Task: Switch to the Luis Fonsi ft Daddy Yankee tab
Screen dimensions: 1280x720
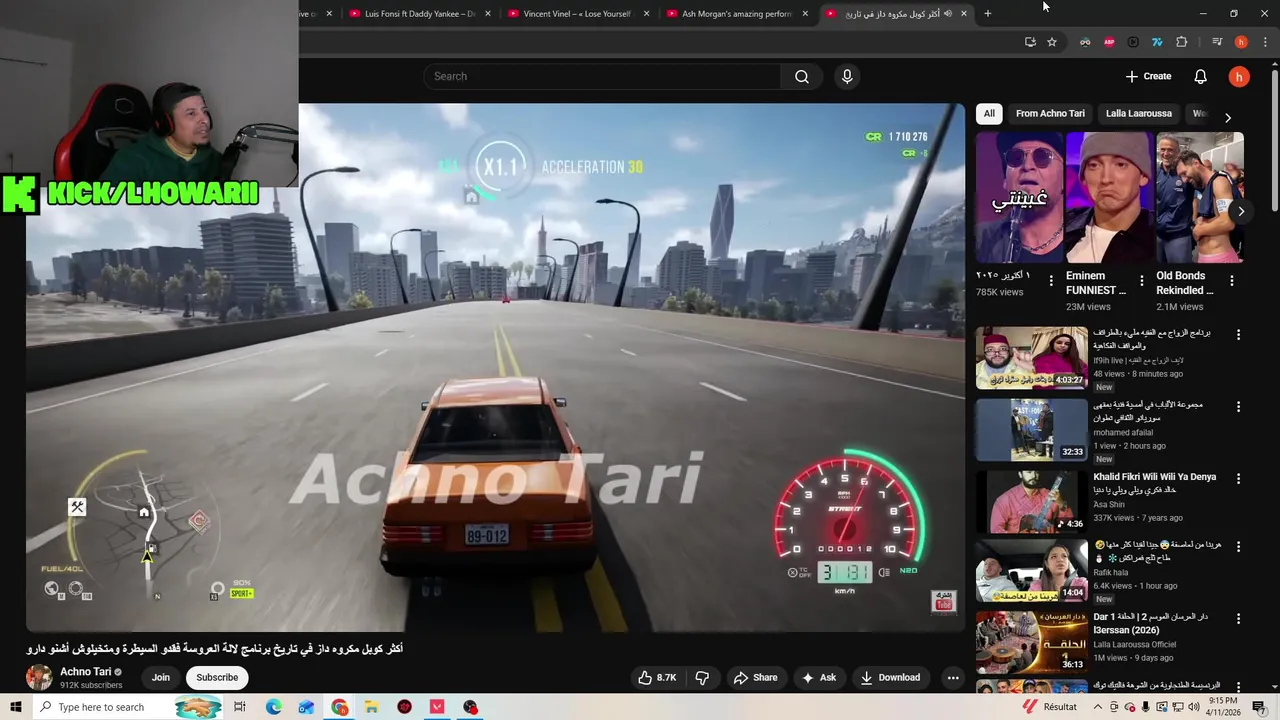Action: pos(417,14)
